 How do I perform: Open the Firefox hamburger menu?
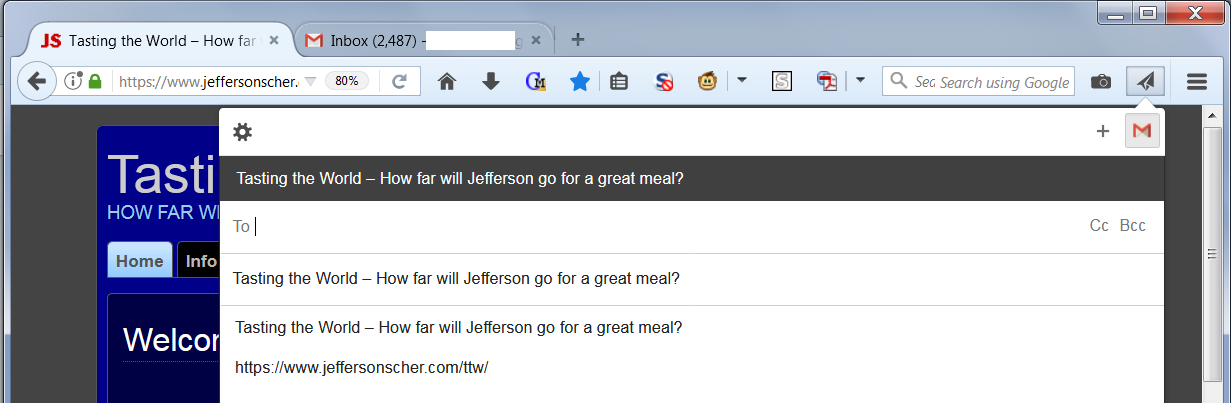coord(1197,82)
